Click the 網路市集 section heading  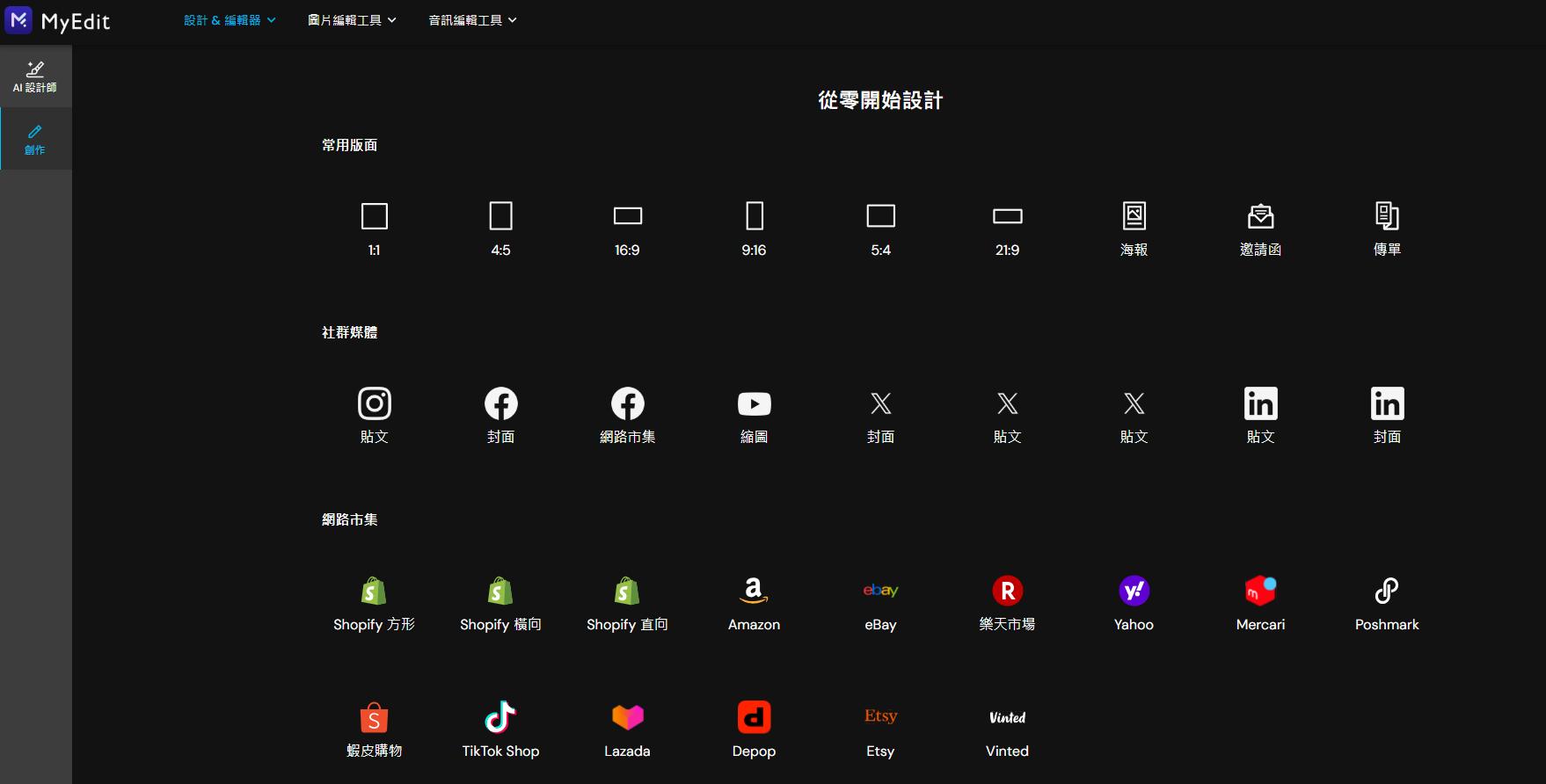(x=350, y=519)
